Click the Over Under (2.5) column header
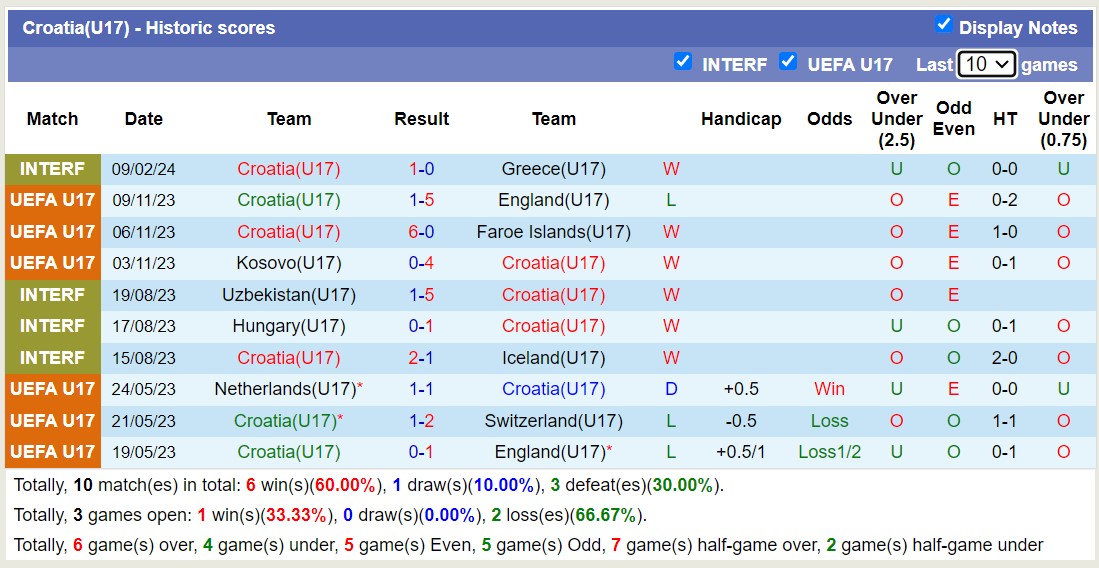The image size is (1099, 568). point(896,119)
